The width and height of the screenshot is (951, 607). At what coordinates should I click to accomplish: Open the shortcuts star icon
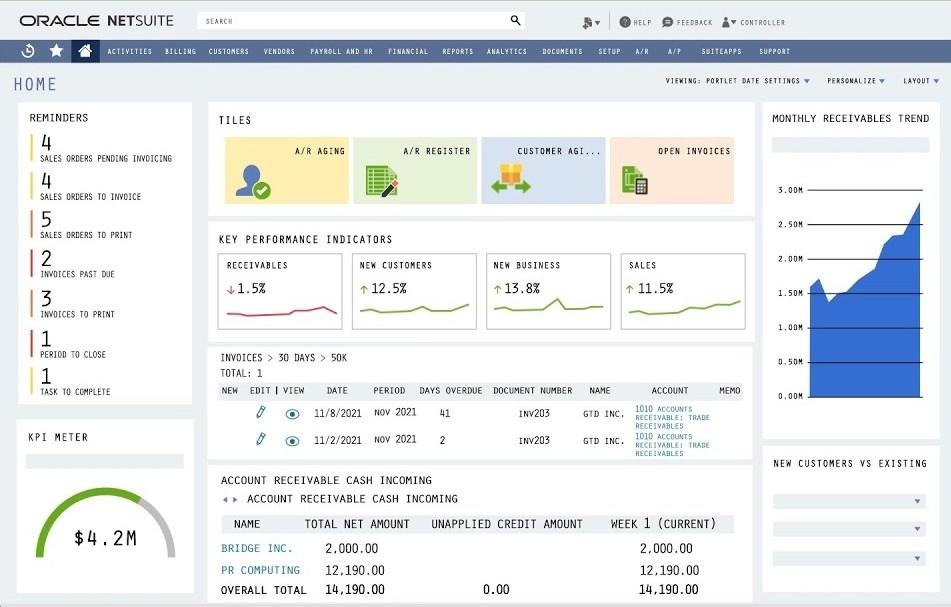coord(56,50)
